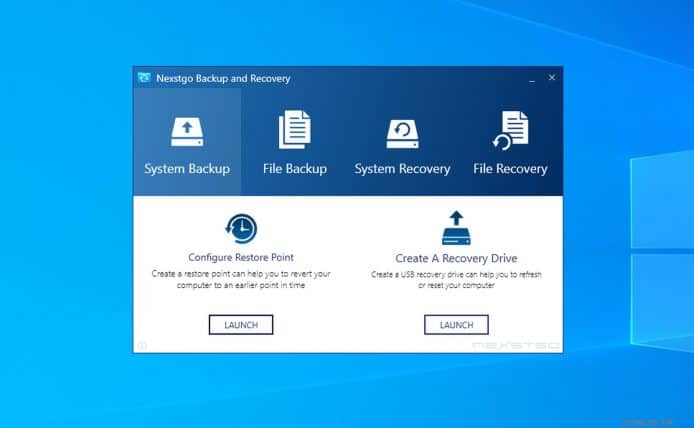Go to the File Recovery tab label

point(510,169)
